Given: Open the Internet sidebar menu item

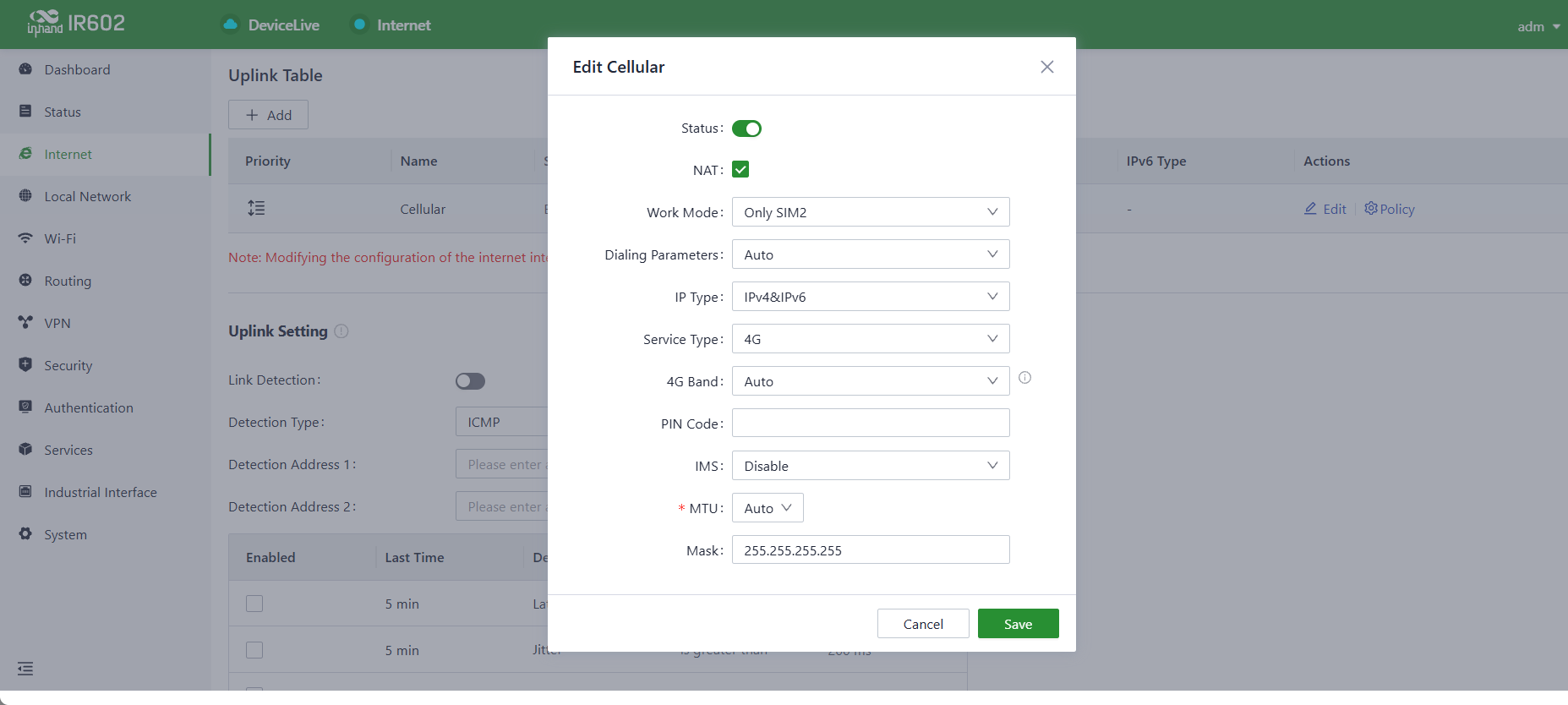Looking at the screenshot, I should 105,154.
